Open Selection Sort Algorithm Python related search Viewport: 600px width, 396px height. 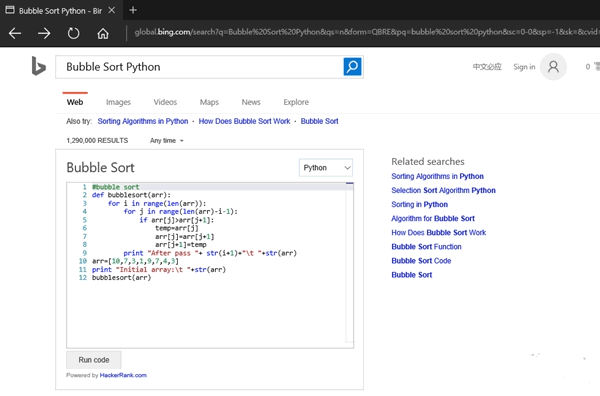[x=443, y=191]
